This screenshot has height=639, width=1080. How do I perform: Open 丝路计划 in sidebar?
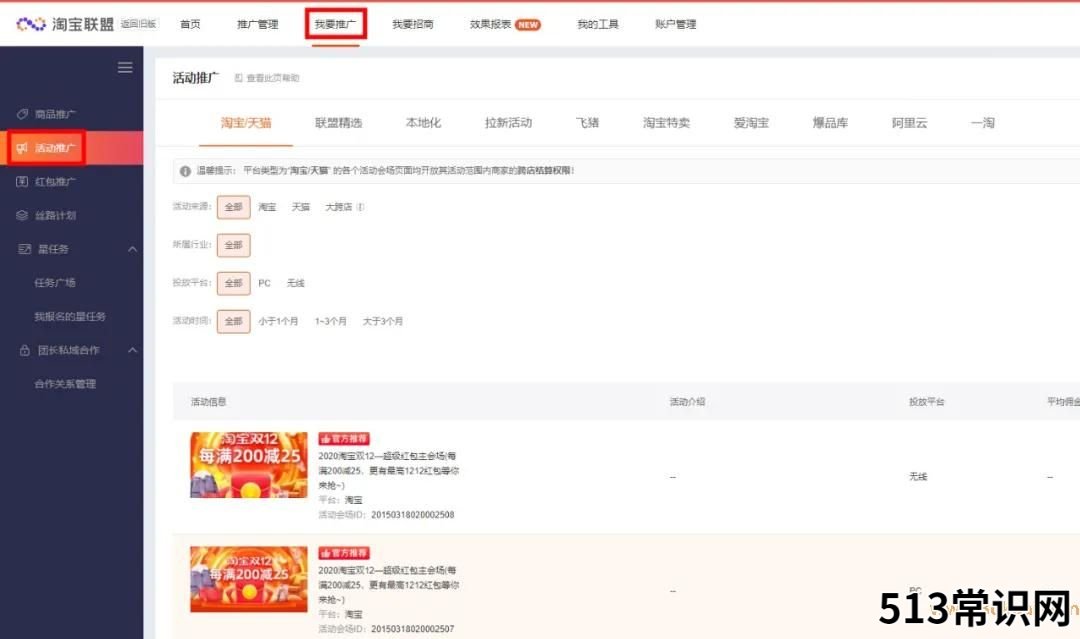pos(55,215)
